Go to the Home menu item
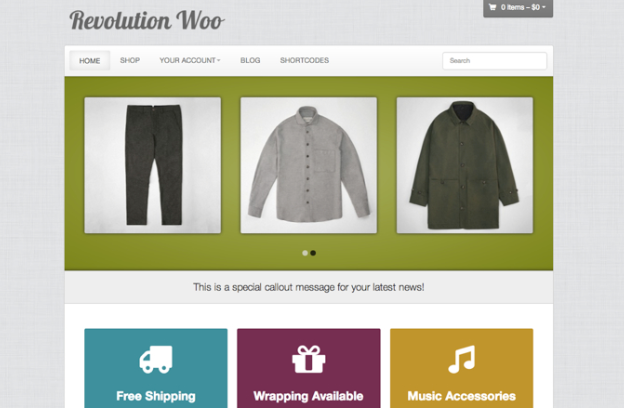This screenshot has width=624, height=408. click(90, 61)
